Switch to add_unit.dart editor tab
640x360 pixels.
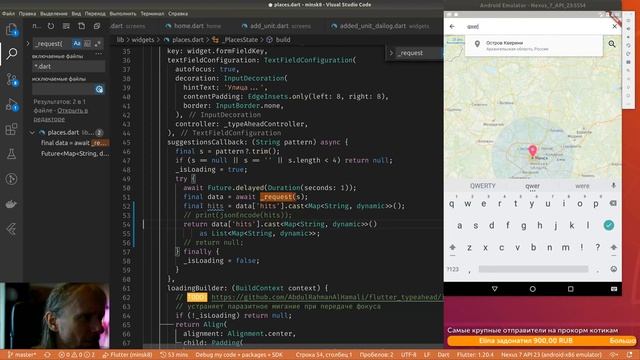(x=276, y=26)
